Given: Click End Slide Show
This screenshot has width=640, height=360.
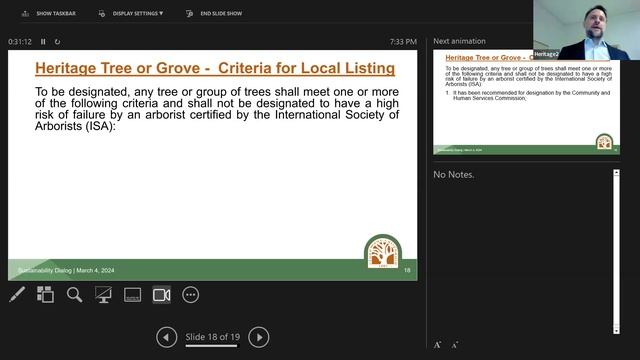Looking at the screenshot, I should click(221, 13).
